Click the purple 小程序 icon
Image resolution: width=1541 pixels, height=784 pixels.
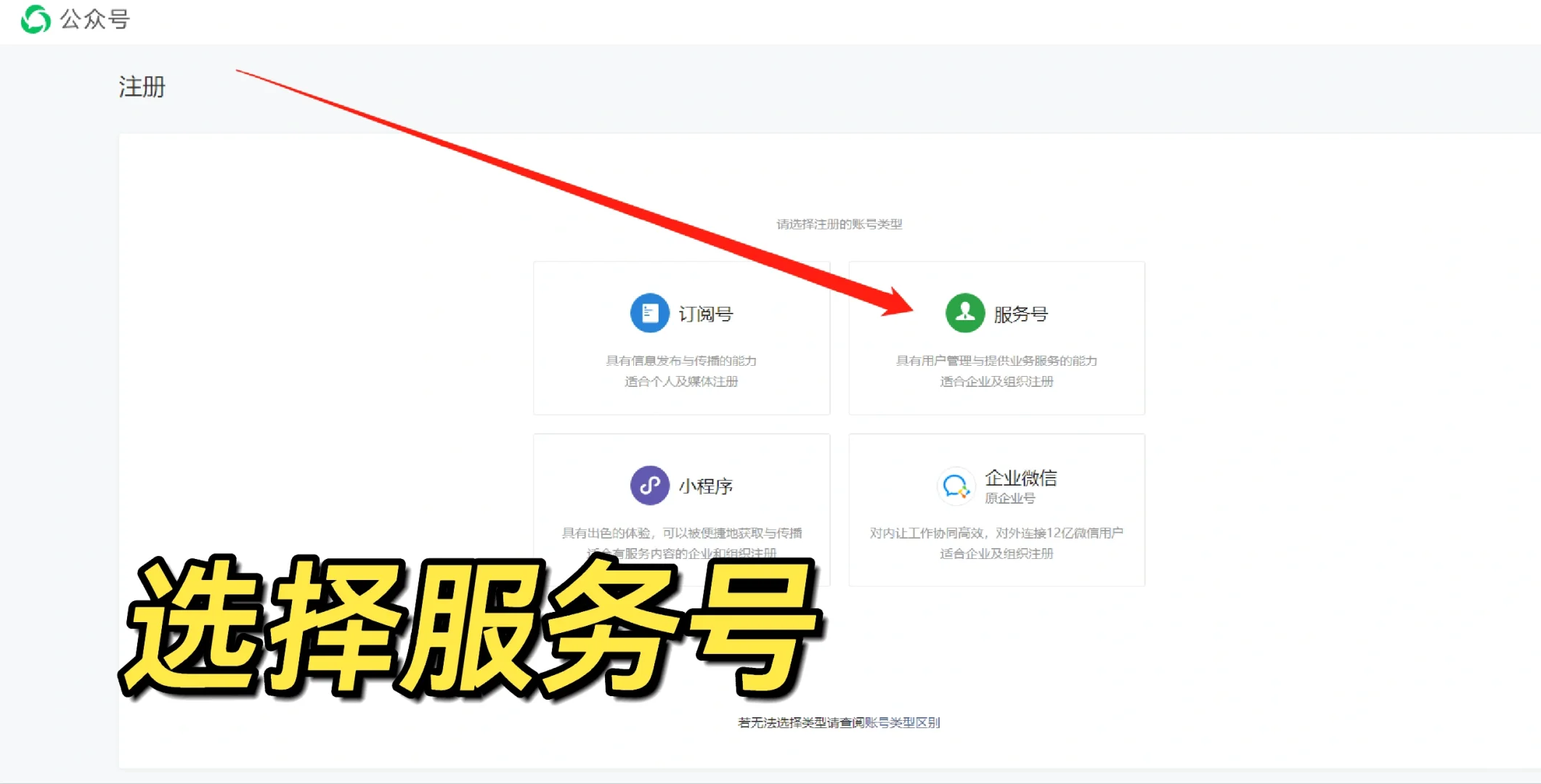click(649, 485)
